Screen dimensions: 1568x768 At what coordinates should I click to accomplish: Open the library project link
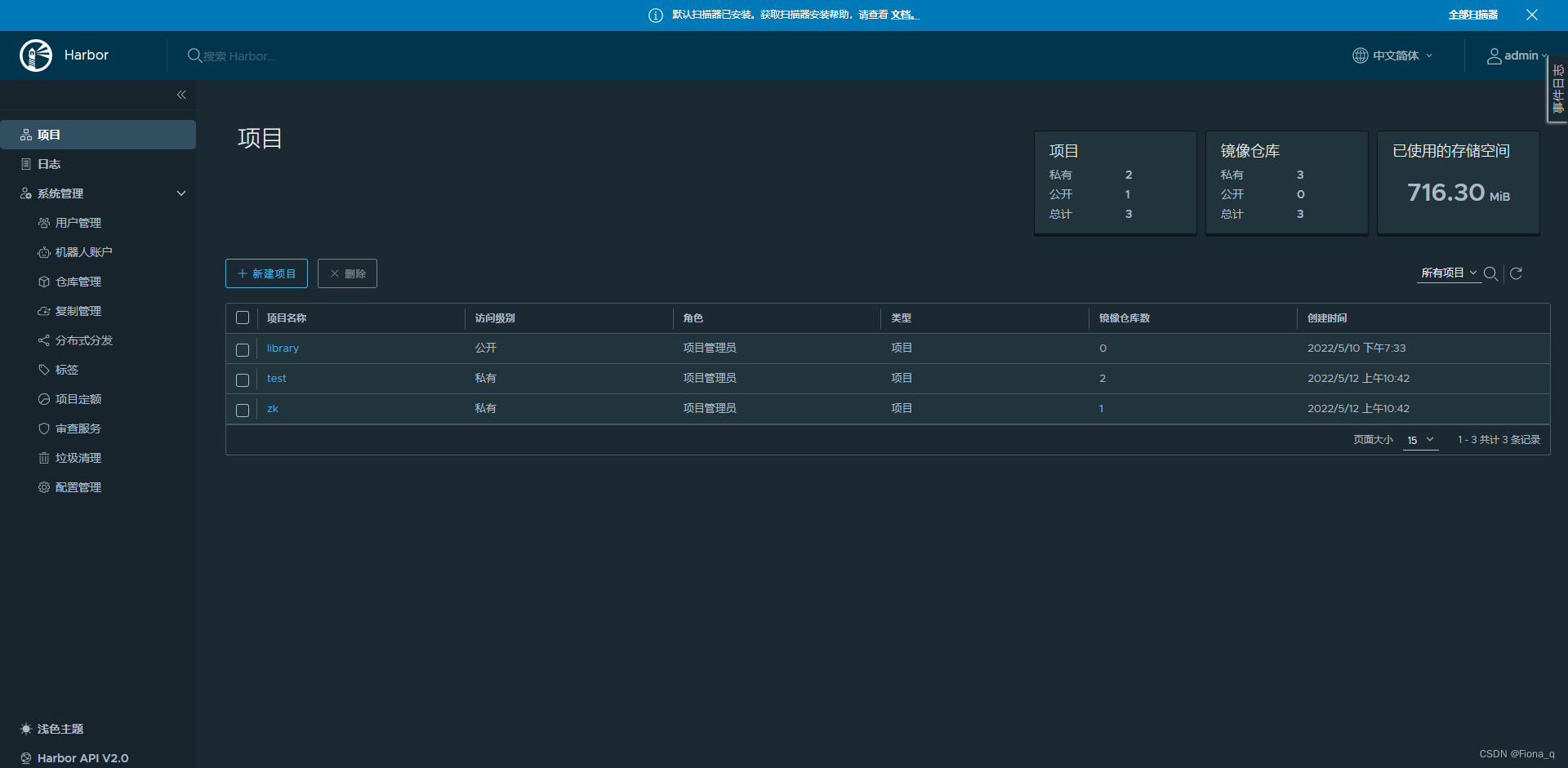[283, 348]
